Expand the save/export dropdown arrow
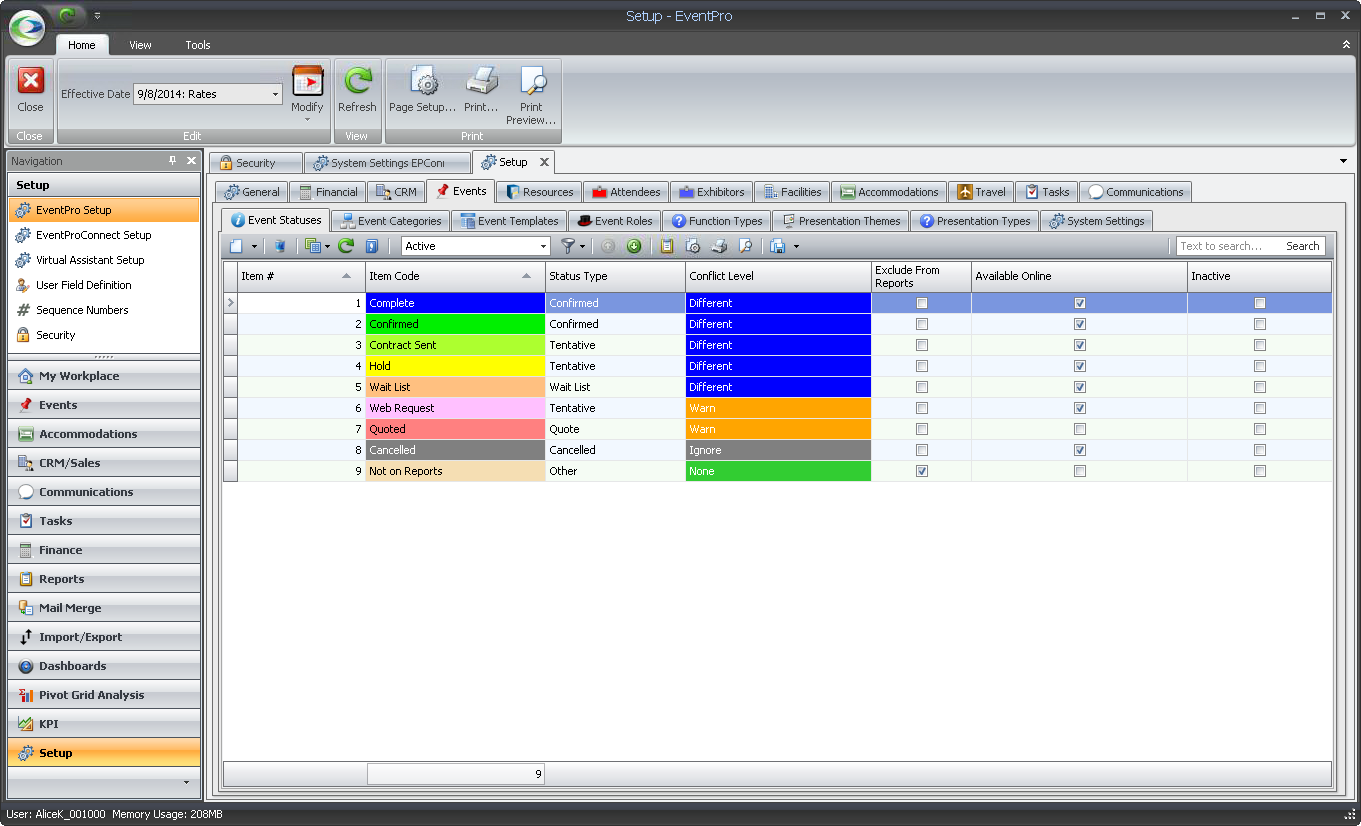Screen dimensions: 1361x826 click(x=796, y=246)
